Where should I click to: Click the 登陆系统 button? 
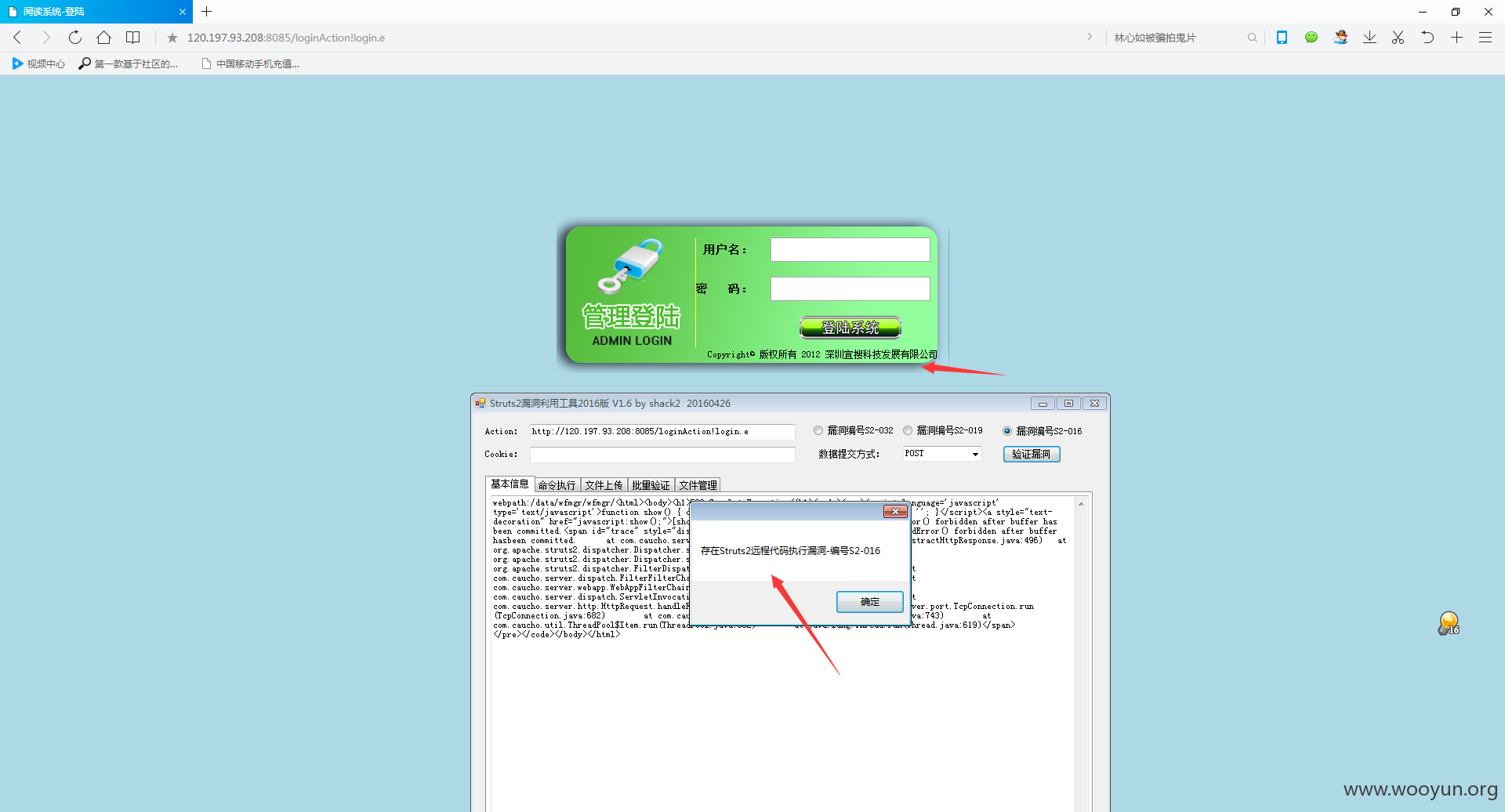(850, 328)
